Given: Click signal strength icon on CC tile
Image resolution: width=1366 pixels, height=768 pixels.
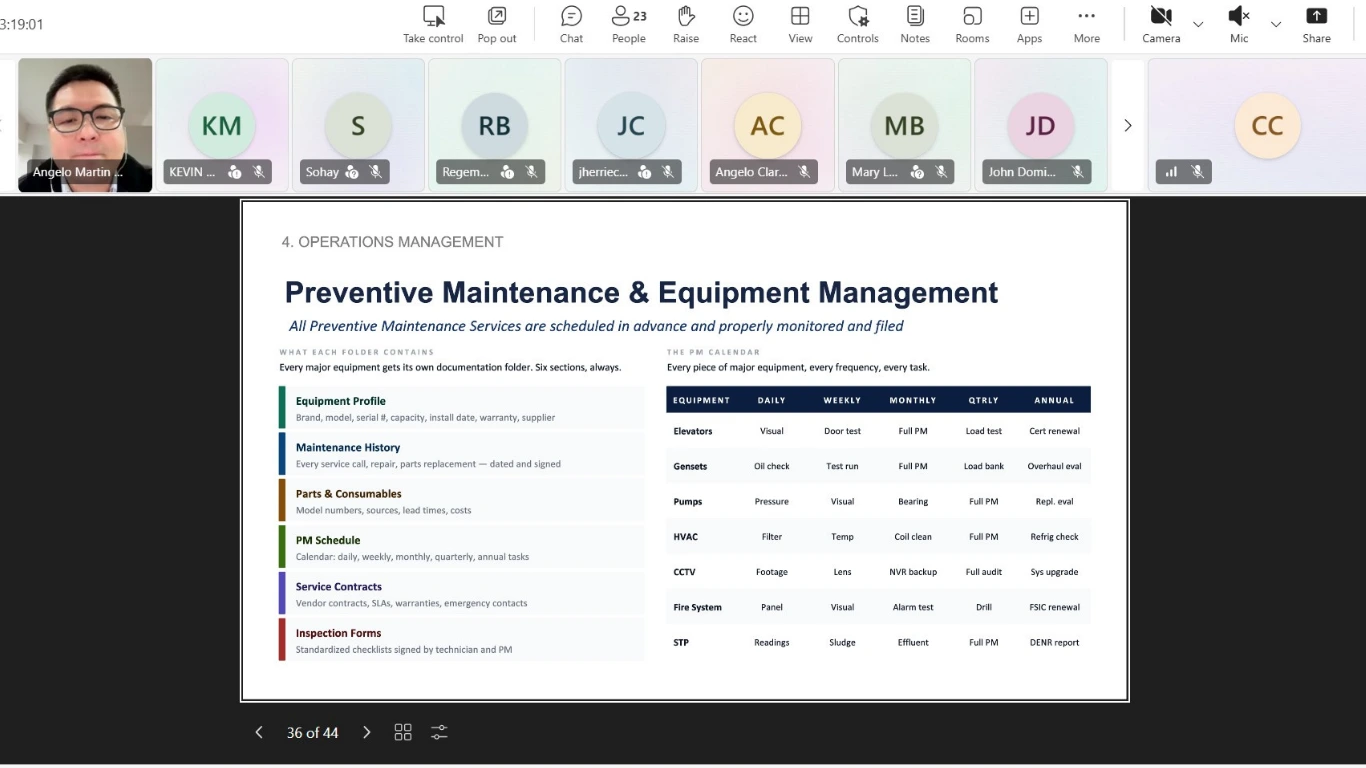Looking at the screenshot, I should 1171,172.
